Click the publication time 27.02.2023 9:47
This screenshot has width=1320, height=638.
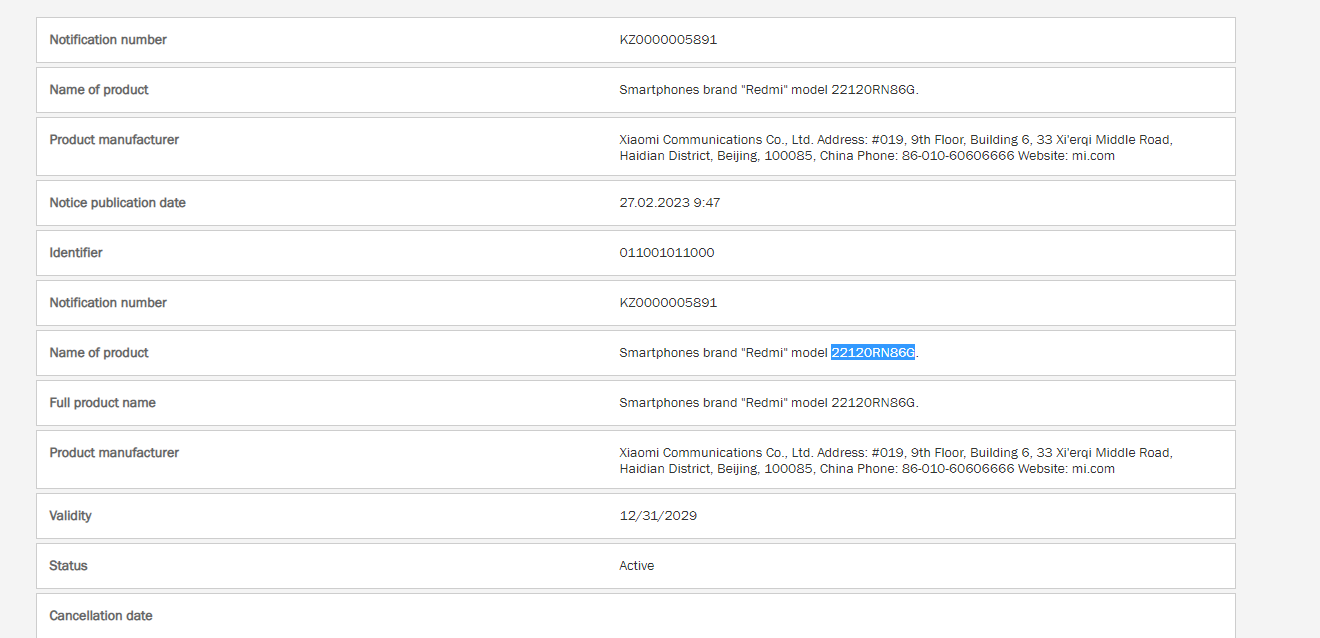point(670,202)
